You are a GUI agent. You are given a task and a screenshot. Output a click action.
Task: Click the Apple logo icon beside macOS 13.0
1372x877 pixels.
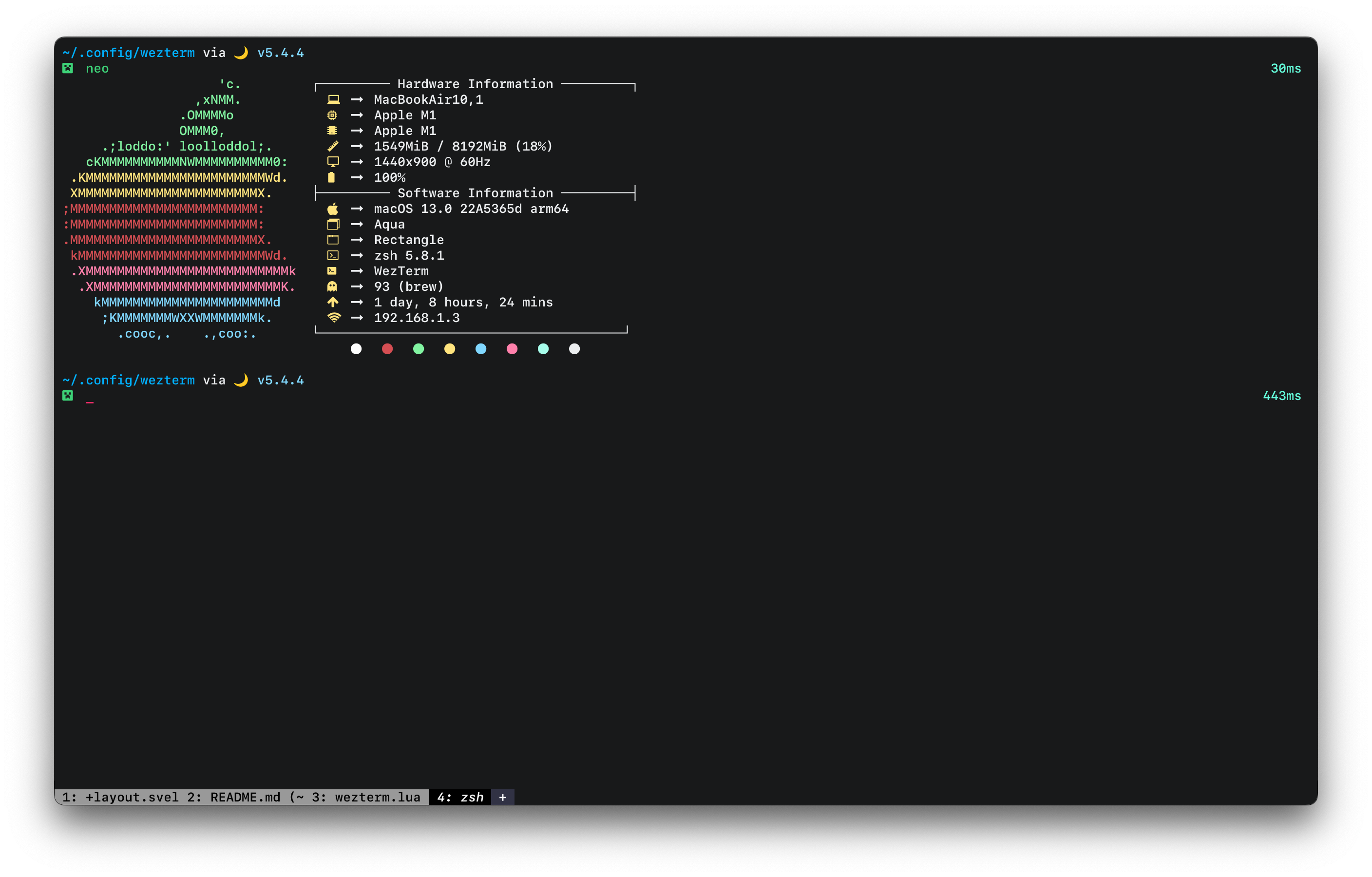pos(333,209)
